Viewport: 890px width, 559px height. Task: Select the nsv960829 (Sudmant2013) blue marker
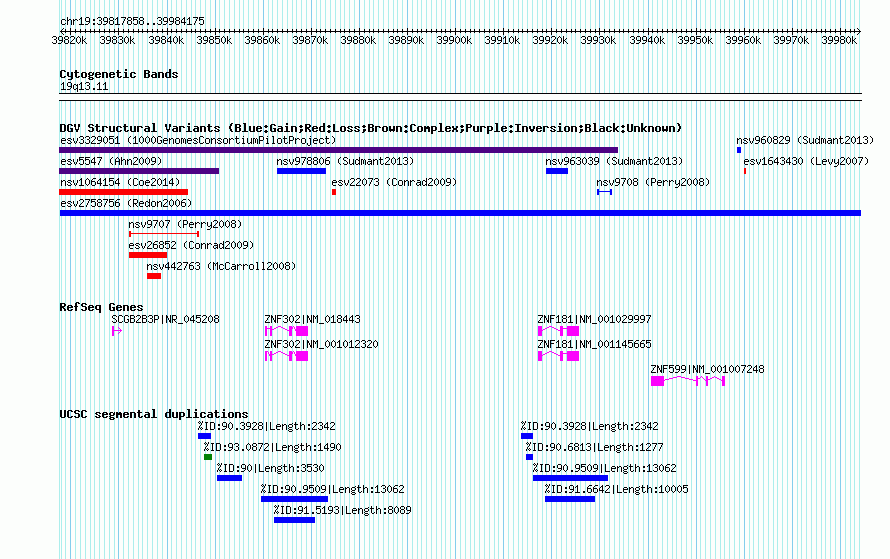[x=739, y=150]
